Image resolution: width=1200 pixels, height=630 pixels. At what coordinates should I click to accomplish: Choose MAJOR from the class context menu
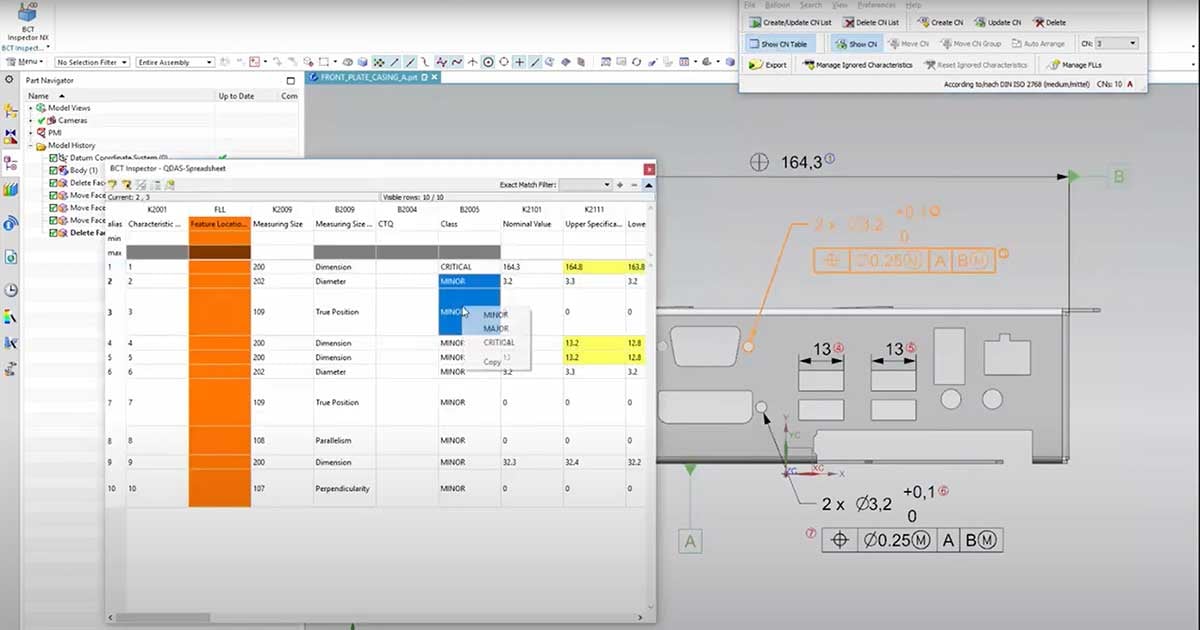tap(496, 329)
